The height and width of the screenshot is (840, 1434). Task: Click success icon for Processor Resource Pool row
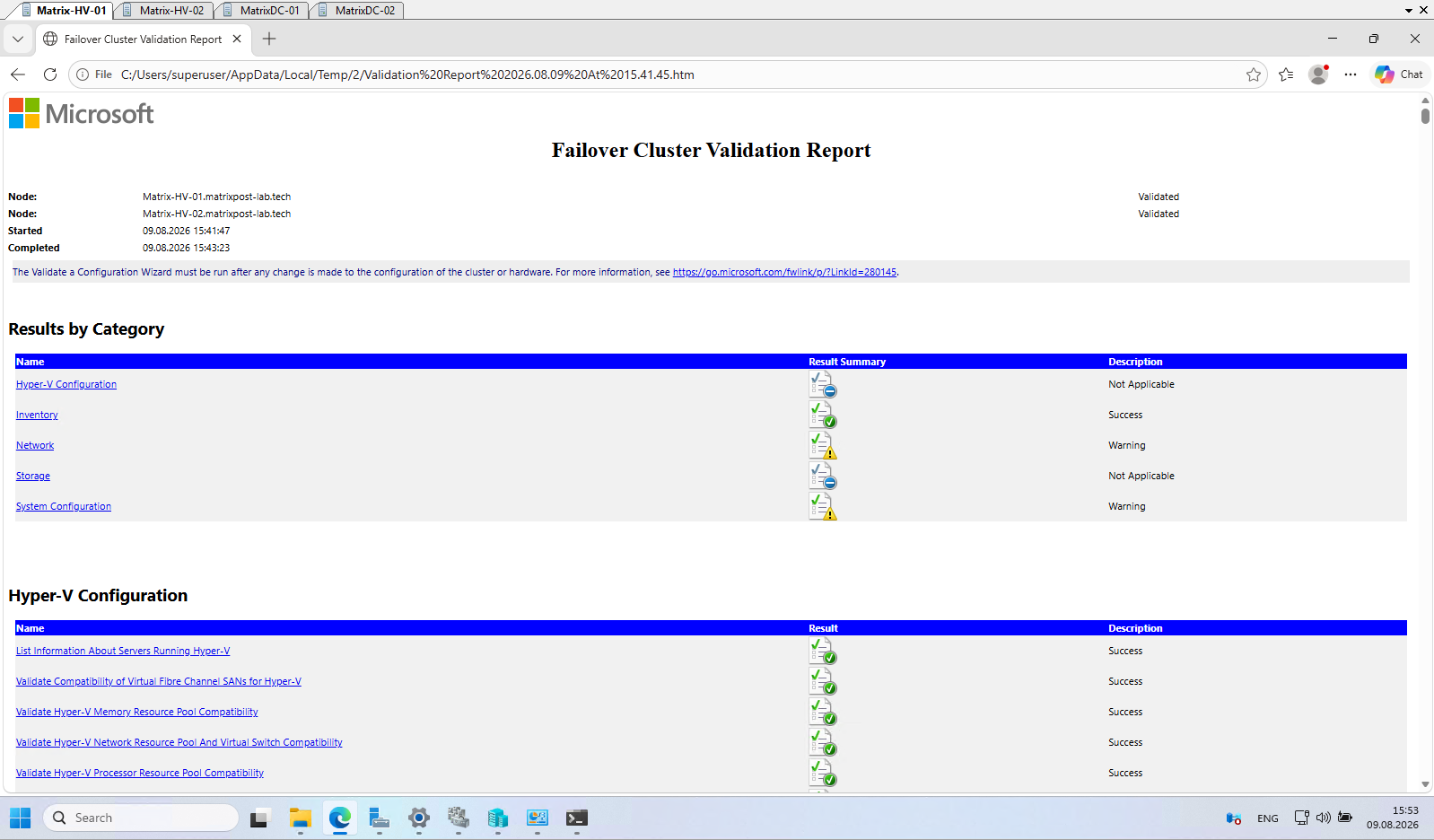tap(822, 773)
